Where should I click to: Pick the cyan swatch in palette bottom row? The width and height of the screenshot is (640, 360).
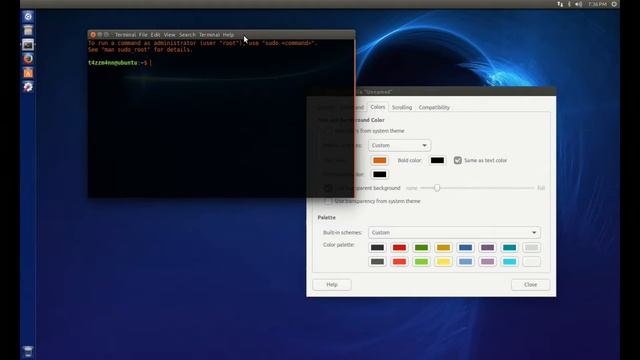(x=509, y=262)
